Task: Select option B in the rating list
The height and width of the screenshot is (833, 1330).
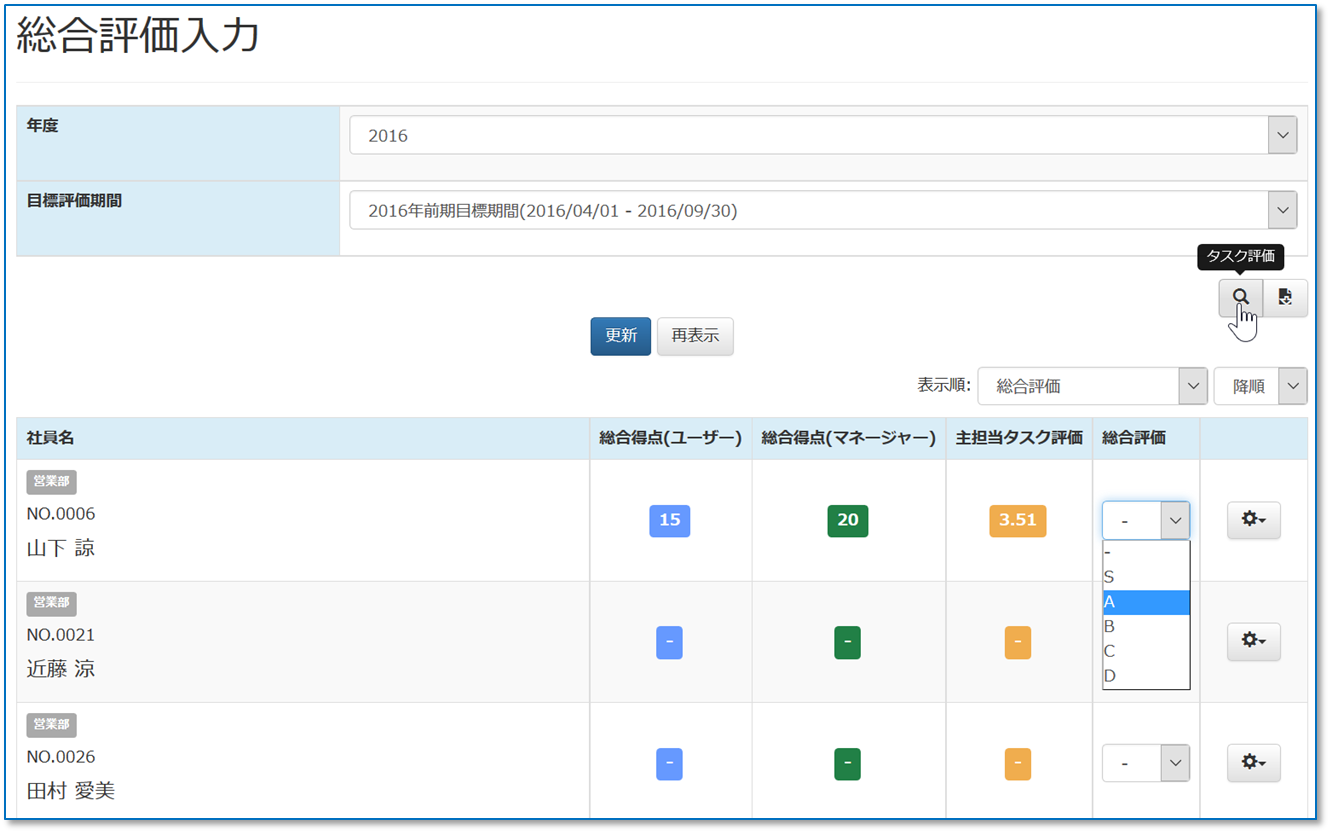Action: pyautogui.click(x=1146, y=626)
